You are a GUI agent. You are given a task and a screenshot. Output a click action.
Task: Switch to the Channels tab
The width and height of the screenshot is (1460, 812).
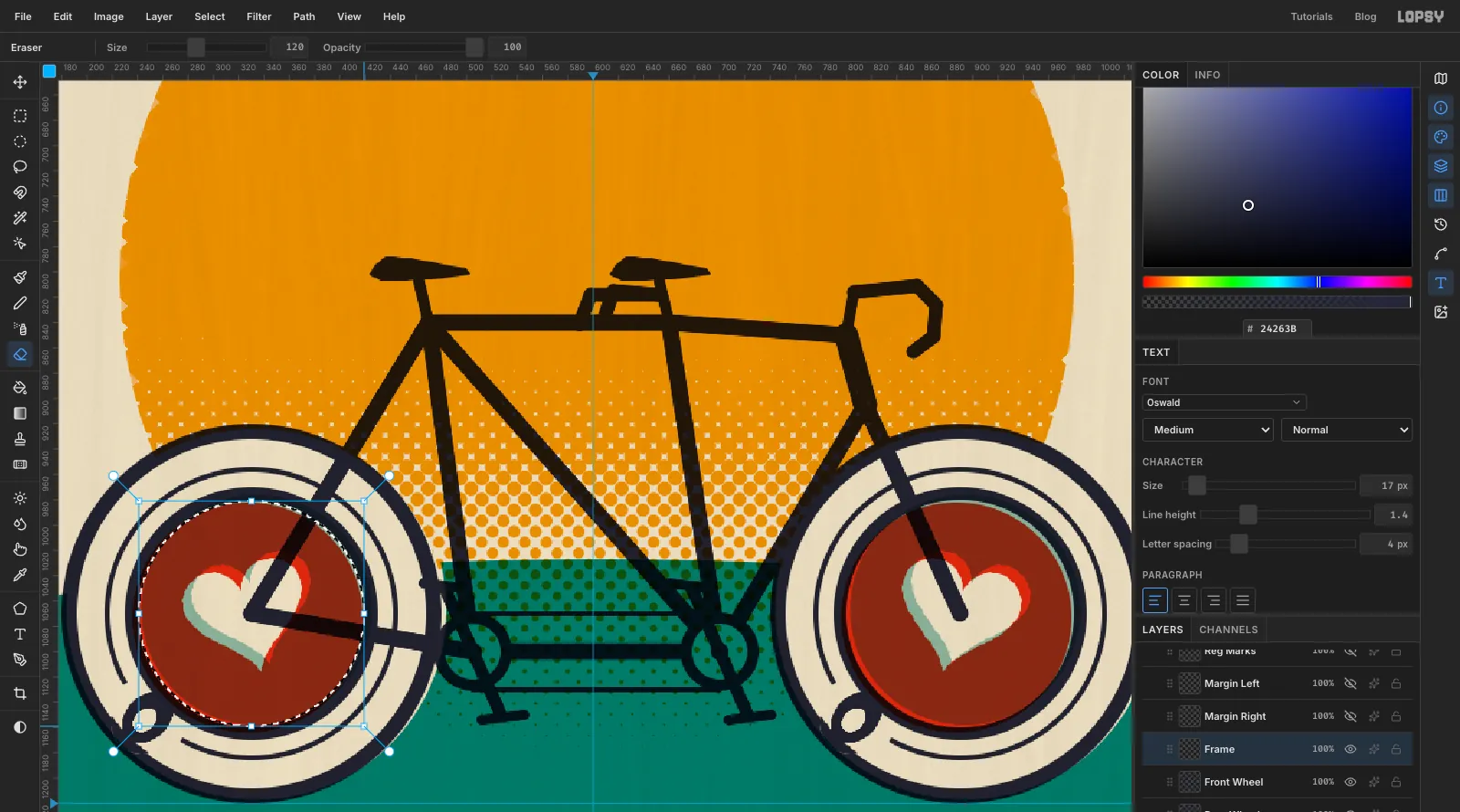point(1228,630)
